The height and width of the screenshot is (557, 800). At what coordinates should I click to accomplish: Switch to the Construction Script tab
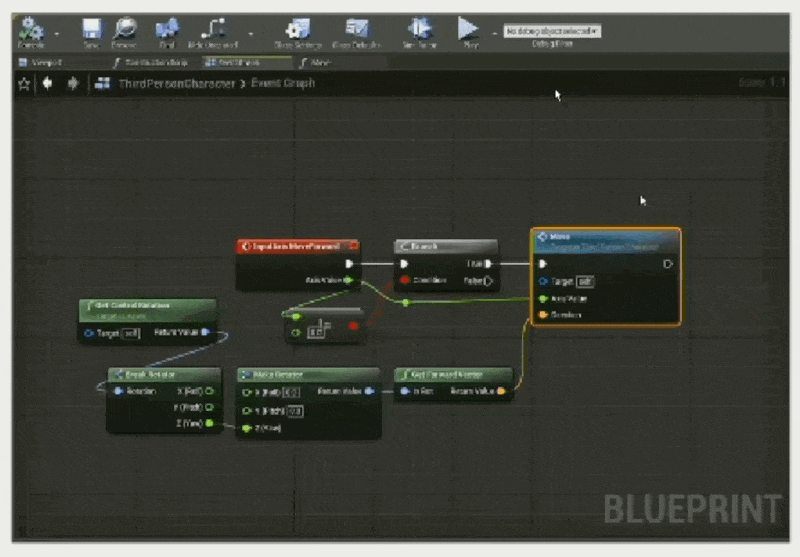pos(150,62)
